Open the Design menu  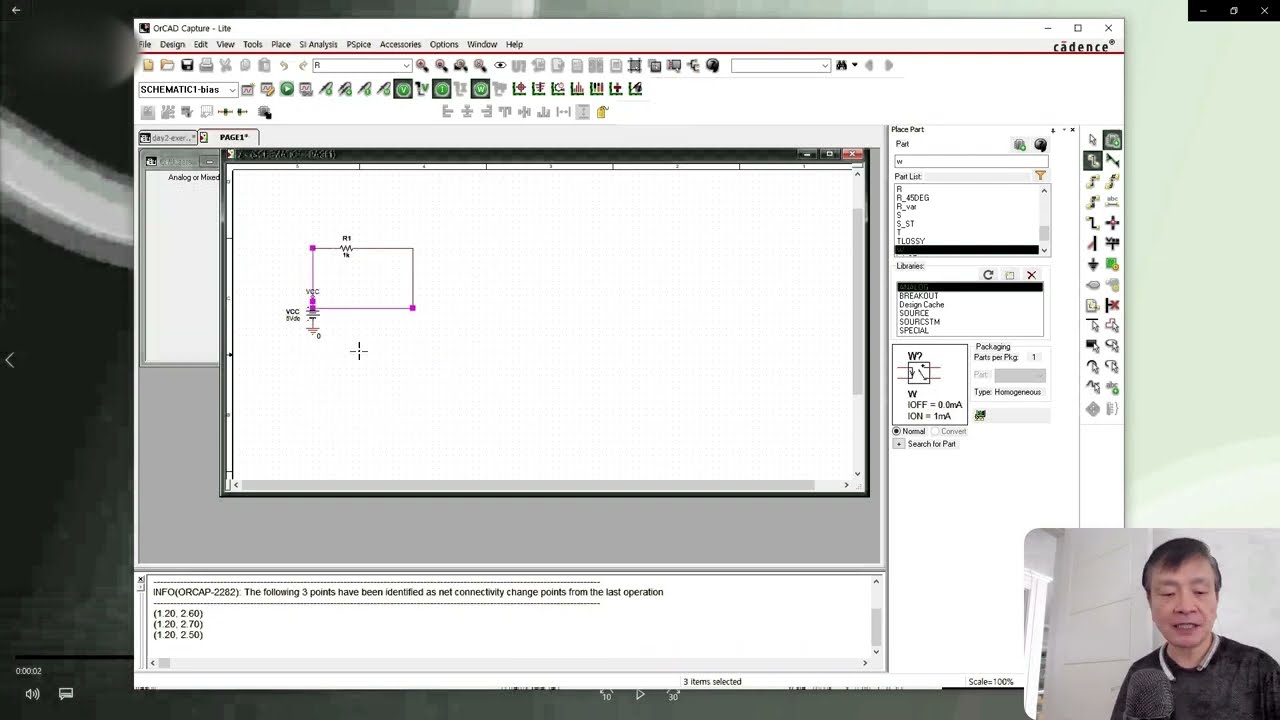(x=172, y=44)
